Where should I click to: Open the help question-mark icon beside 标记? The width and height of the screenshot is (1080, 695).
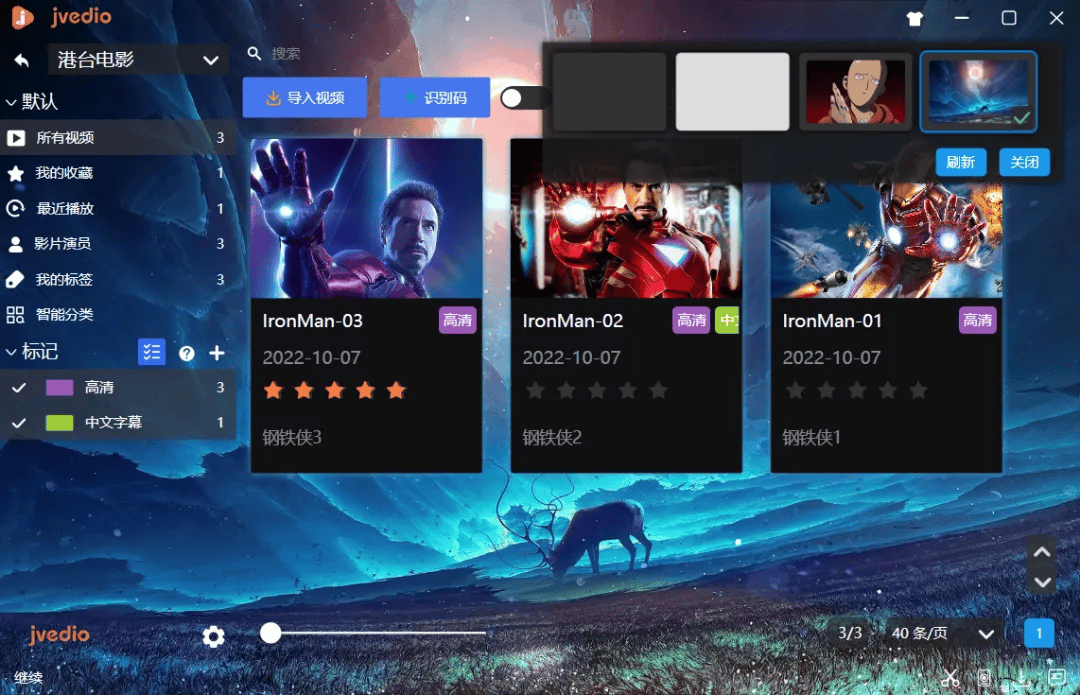[186, 353]
